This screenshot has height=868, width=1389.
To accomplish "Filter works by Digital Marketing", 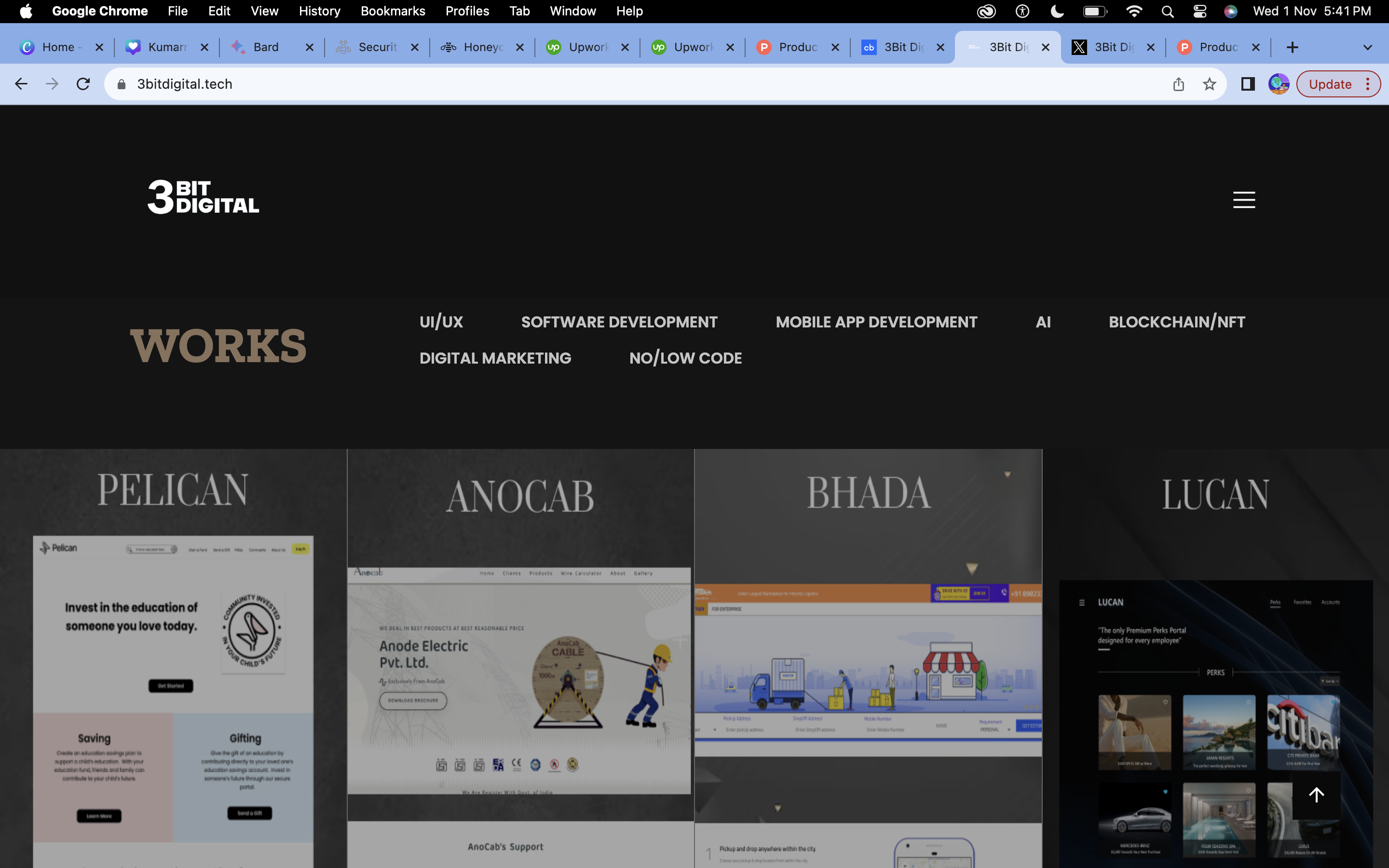I will [495, 358].
